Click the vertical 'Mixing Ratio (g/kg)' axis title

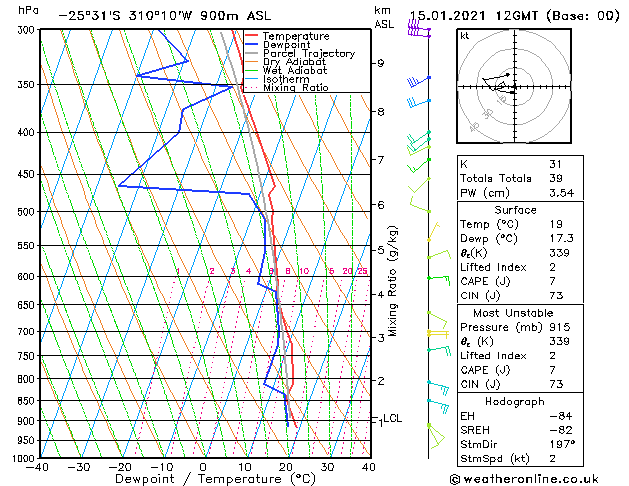392,281
